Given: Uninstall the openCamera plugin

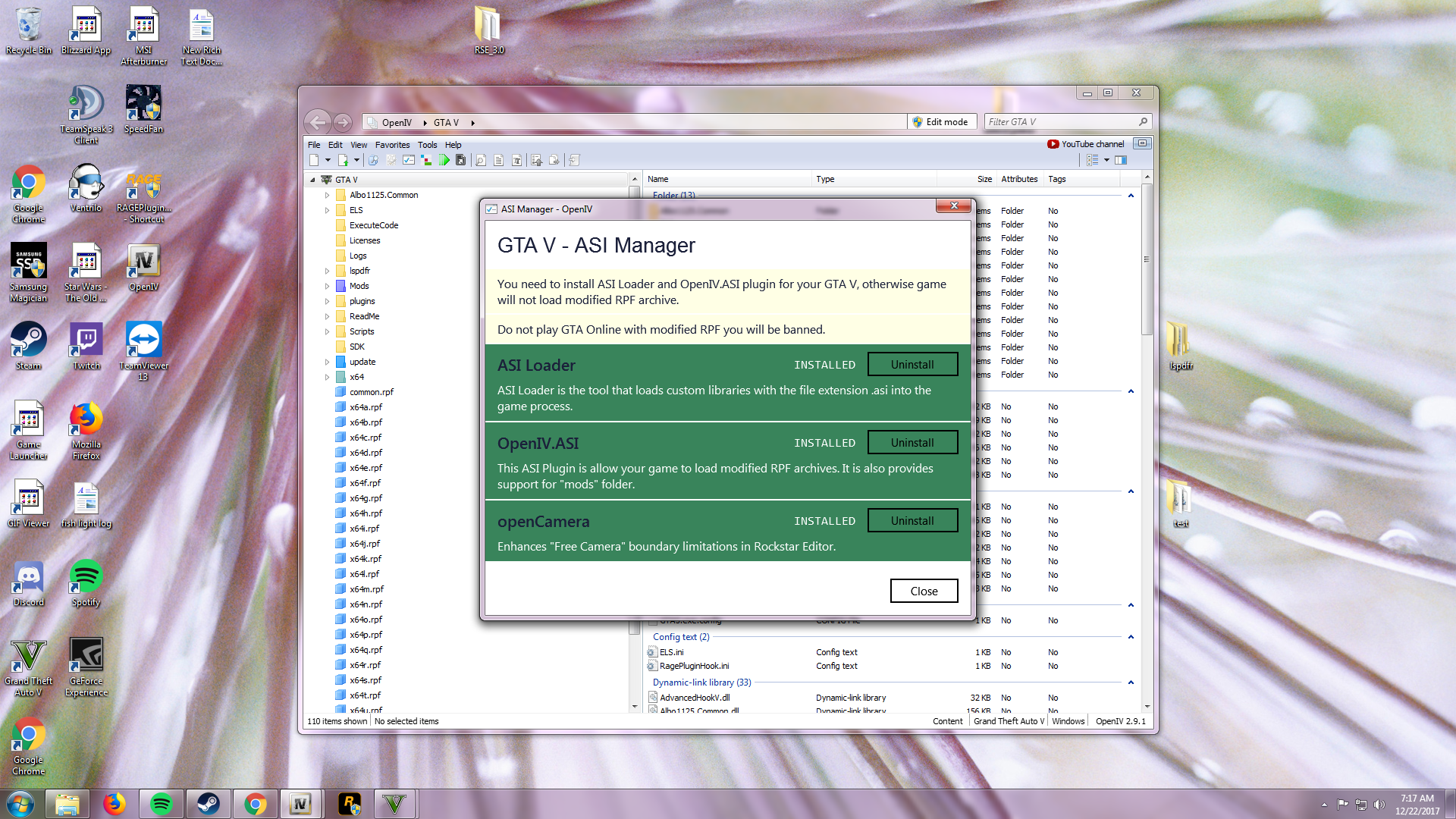Looking at the screenshot, I should (912, 521).
